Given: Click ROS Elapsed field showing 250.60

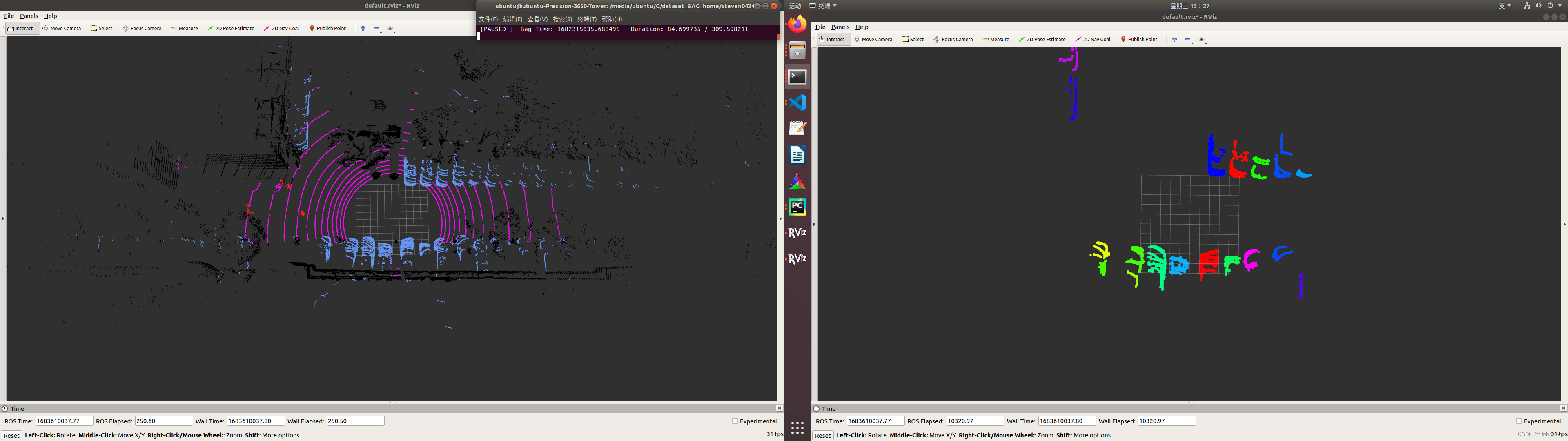Looking at the screenshot, I should 164,421.
